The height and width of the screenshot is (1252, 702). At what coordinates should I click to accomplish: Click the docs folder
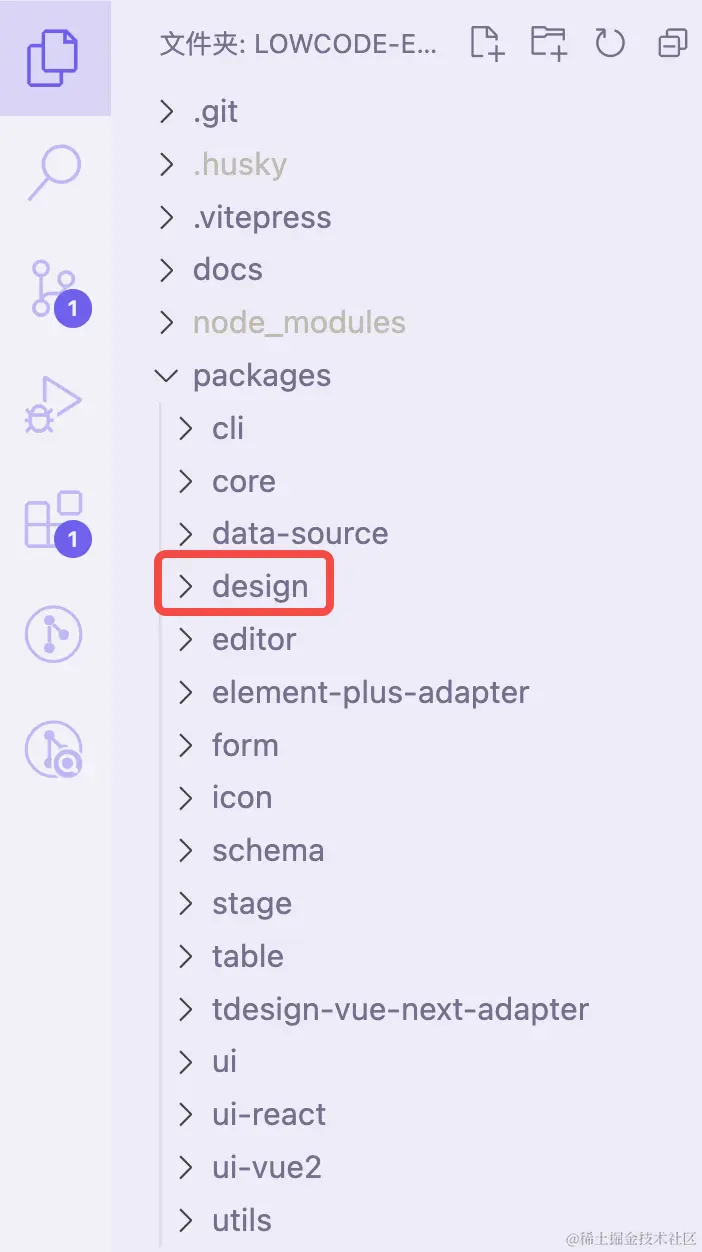click(228, 270)
